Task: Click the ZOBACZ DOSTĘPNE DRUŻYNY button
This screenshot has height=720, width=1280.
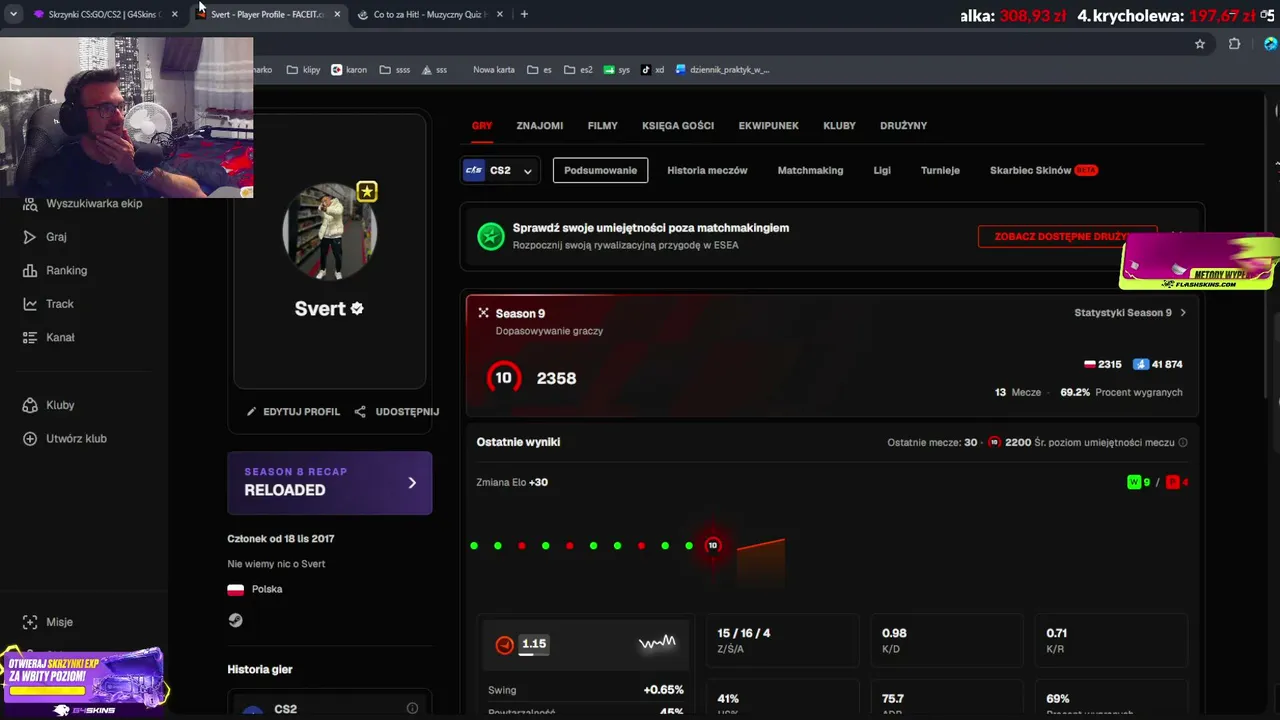Action: coord(1067,237)
